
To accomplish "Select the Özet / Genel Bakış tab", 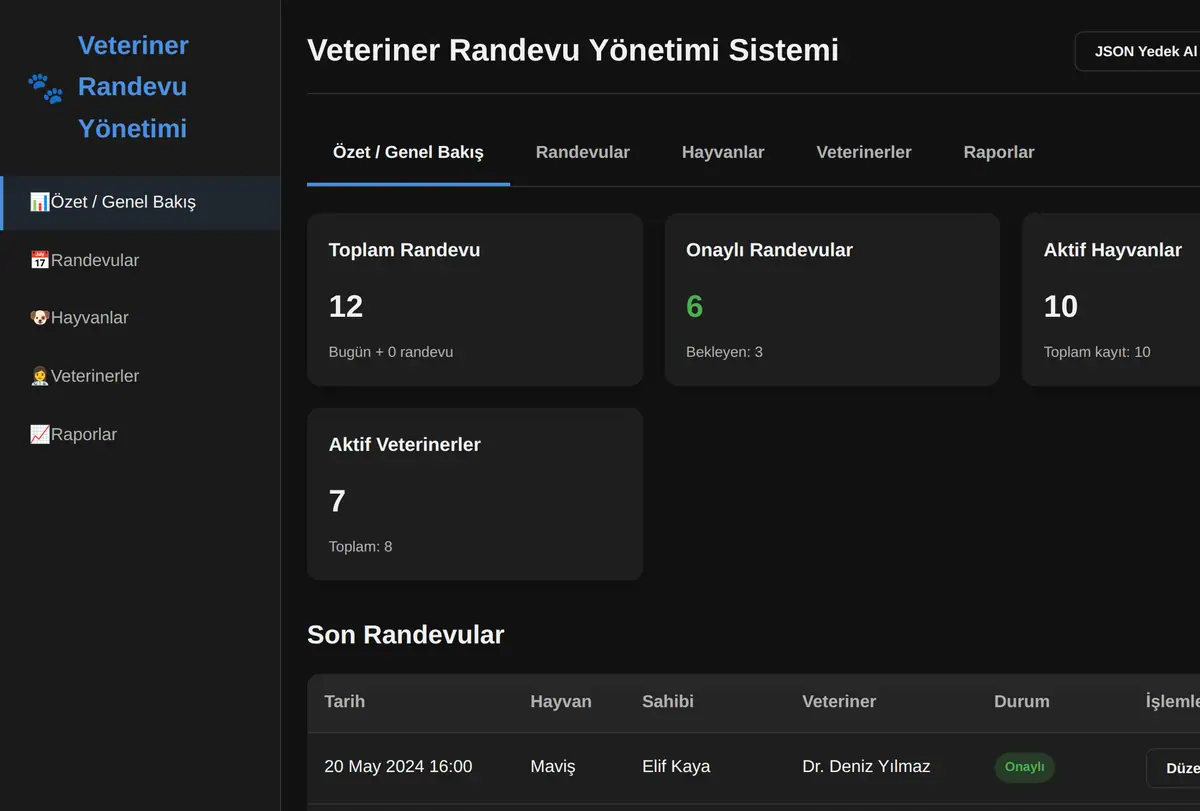I will pyautogui.click(x=408, y=152).
